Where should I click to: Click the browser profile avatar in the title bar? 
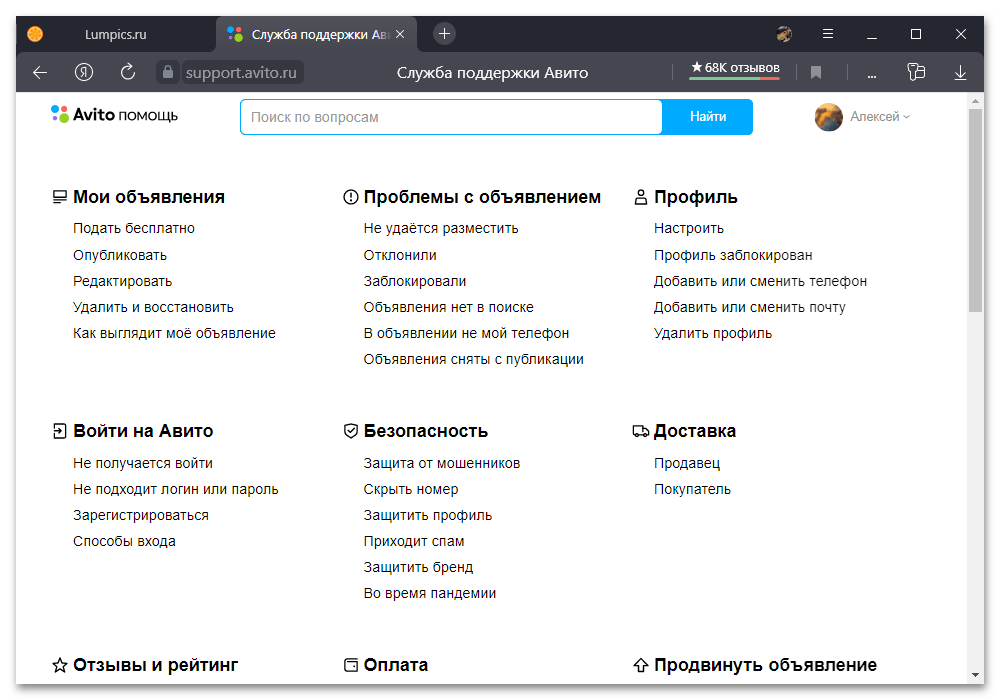pyautogui.click(x=784, y=34)
